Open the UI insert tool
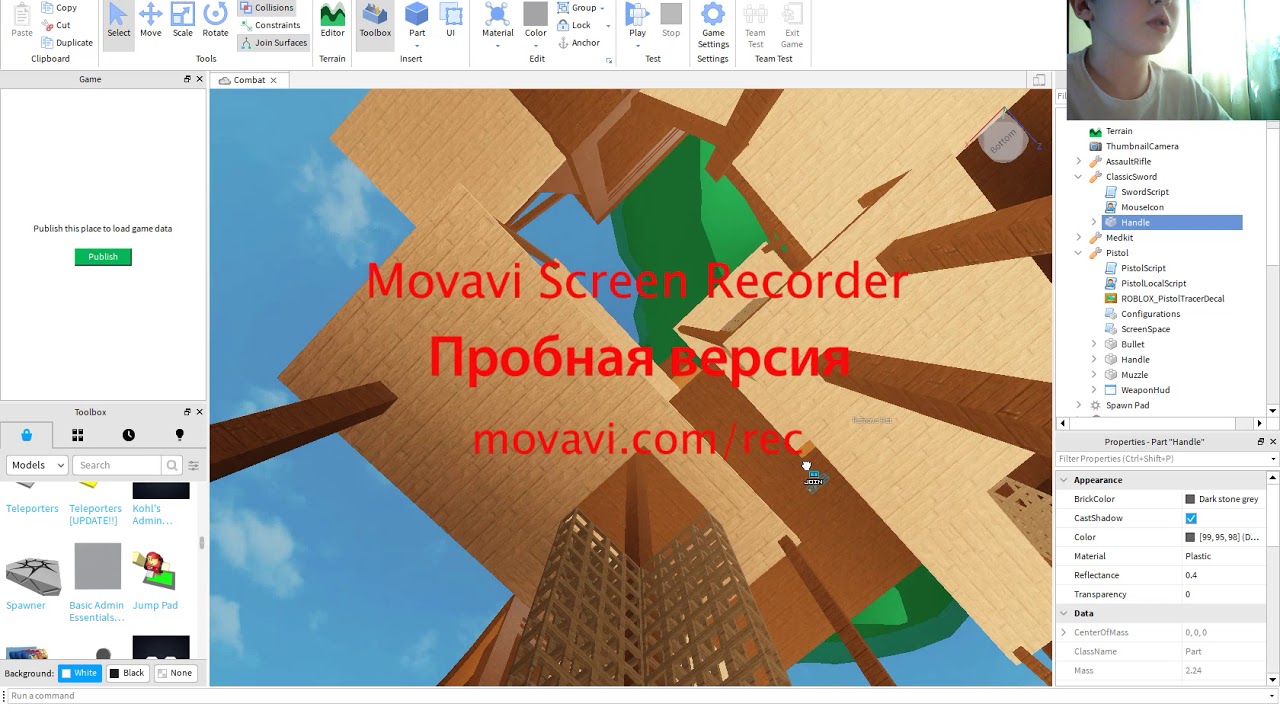This screenshot has height=720, width=1280. click(451, 20)
